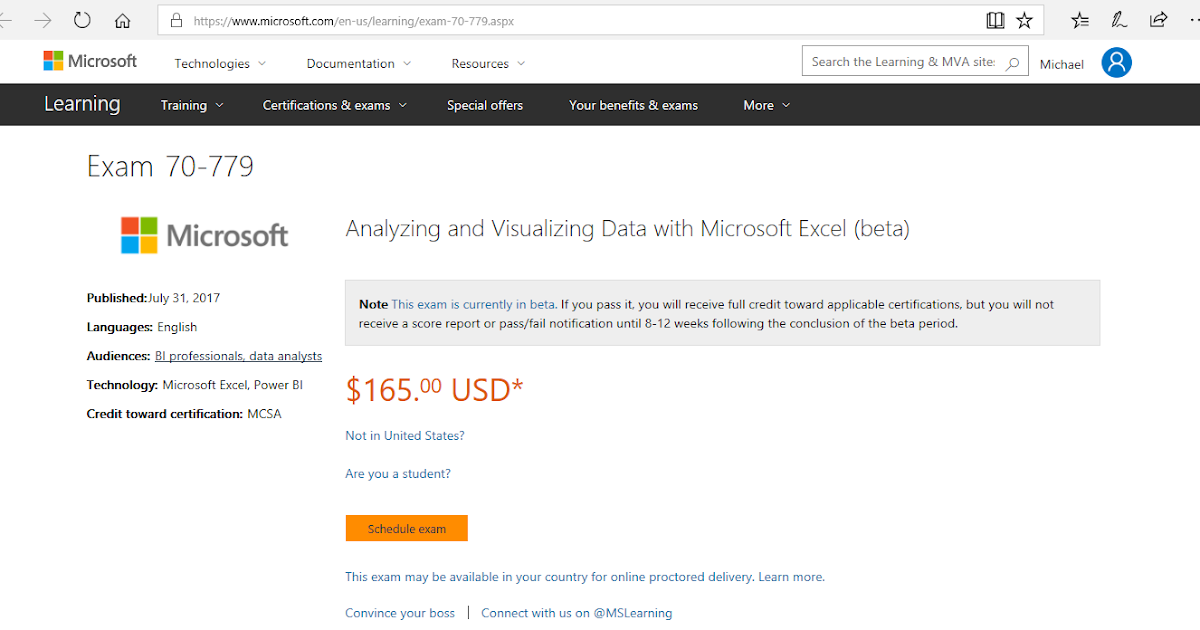Screen dimensions: 1200x630
Task: Share this page using the share icon
Action: point(1157,20)
